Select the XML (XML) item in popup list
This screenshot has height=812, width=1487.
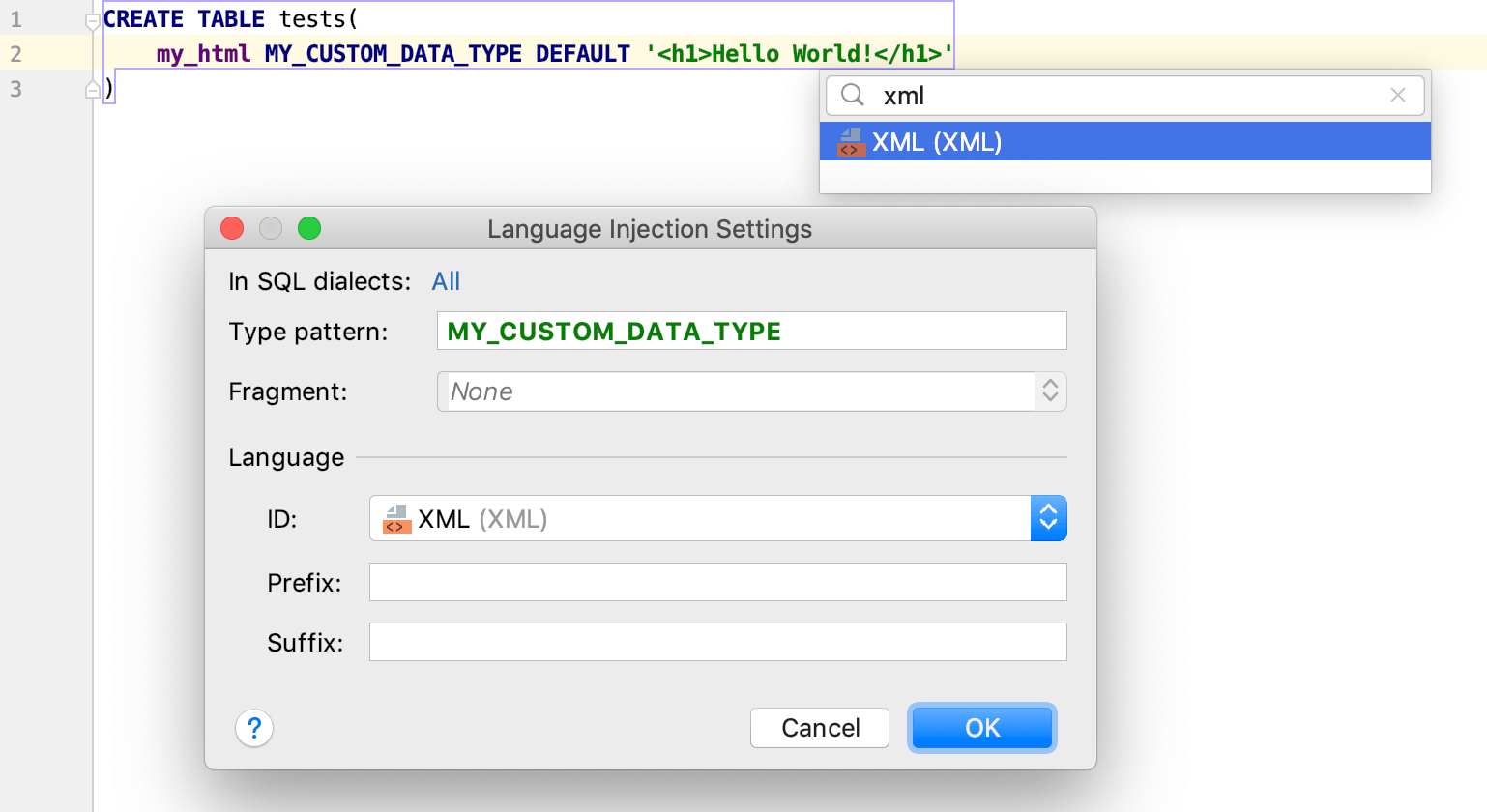(x=1124, y=141)
